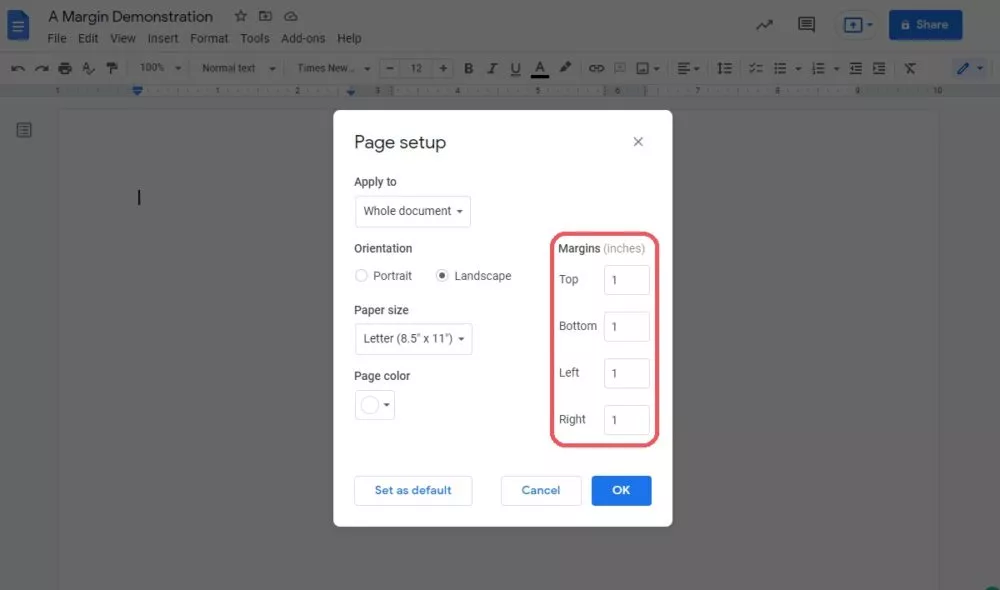
Task: Click the Bottom margin input field
Action: pyautogui.click(x=627, y=327)
